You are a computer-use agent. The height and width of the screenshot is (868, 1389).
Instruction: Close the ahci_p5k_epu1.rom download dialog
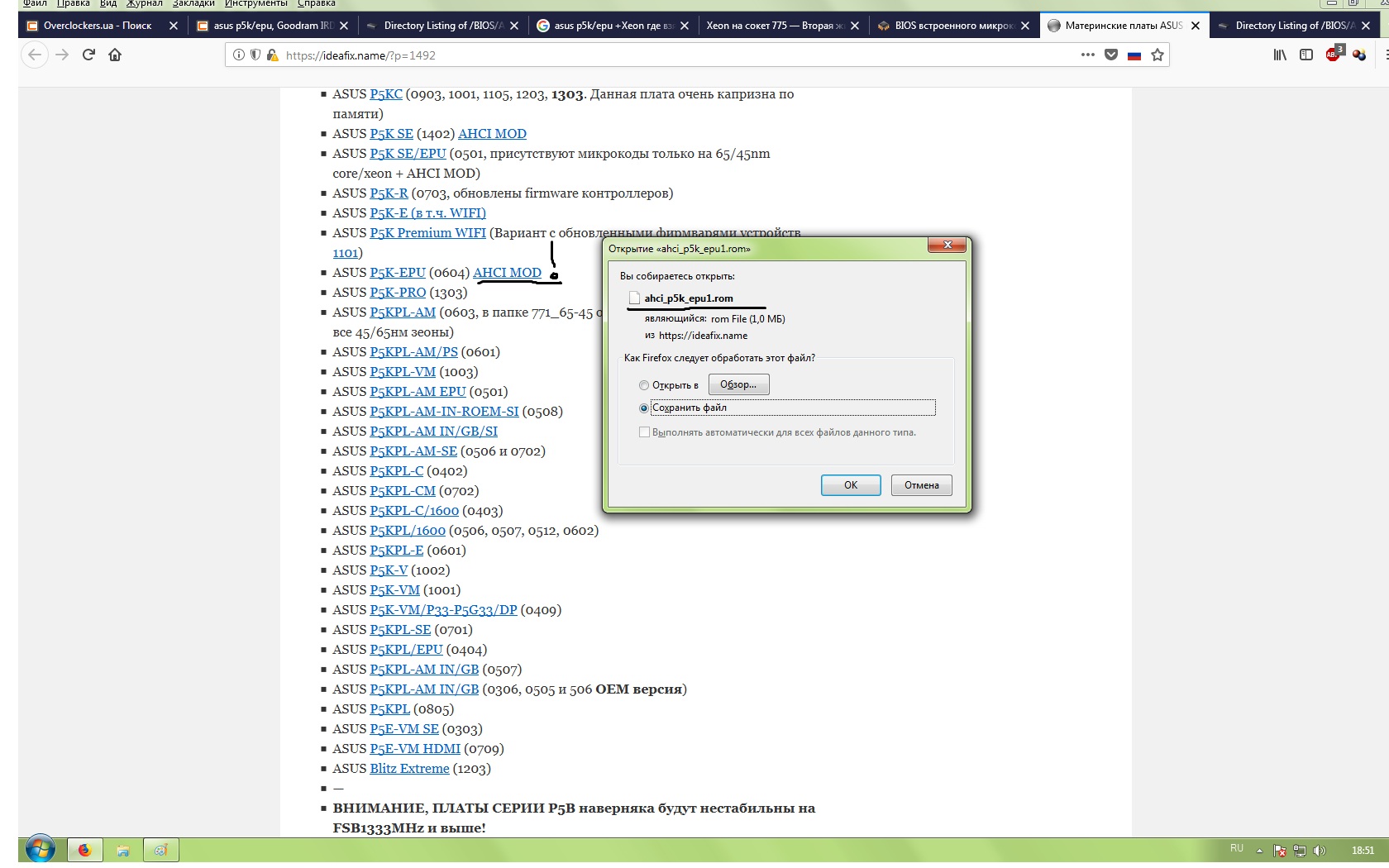947,245
